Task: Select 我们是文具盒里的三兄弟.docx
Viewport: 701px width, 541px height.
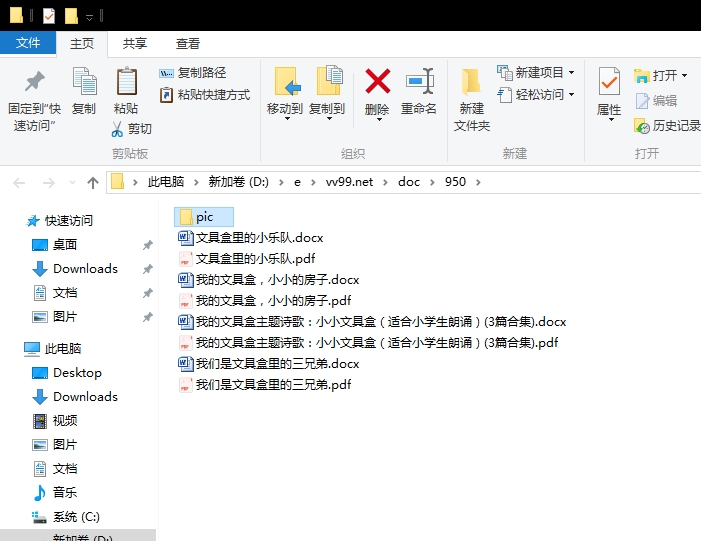Action: point(269,363)
